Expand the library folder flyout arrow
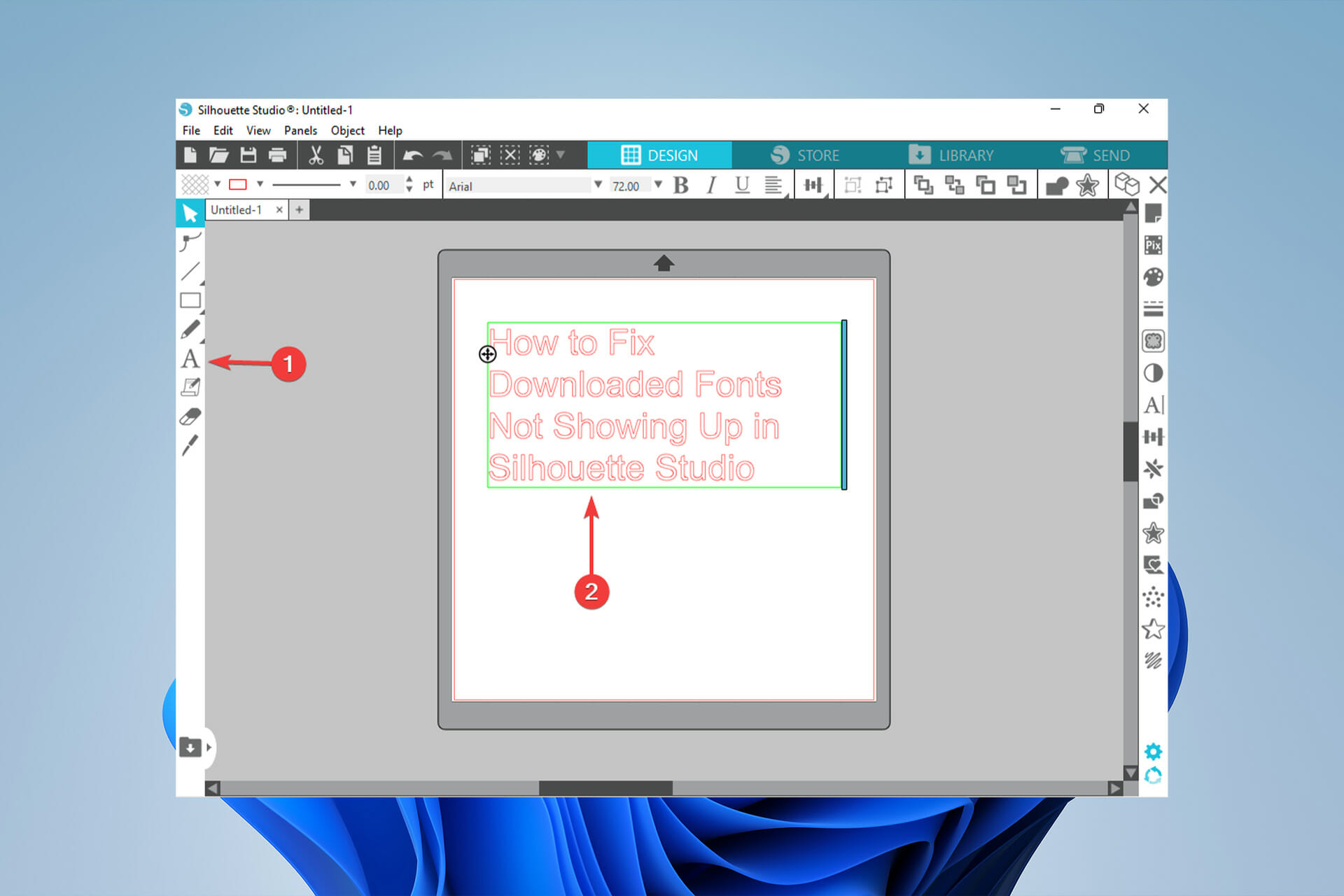The height and width of the screenshot is (896, 1344). coord(209,747)
